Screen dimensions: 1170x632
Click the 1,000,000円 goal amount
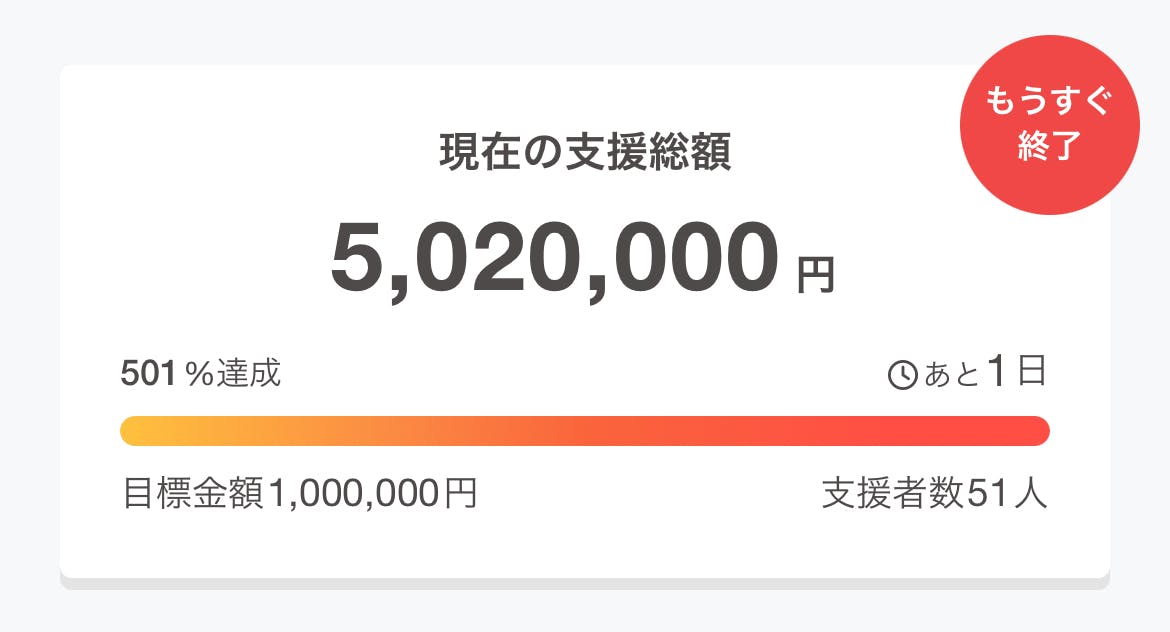click(x=372, y=493)
